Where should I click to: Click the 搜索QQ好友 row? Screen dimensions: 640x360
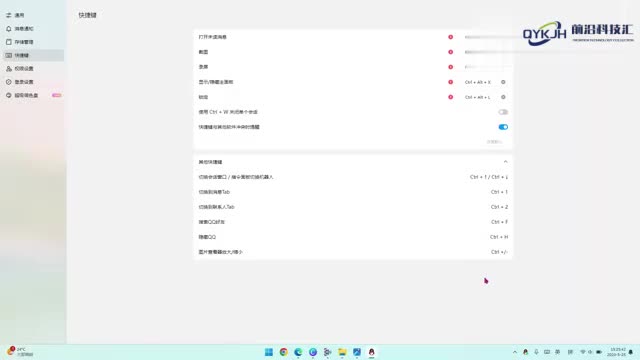(353, 222)
